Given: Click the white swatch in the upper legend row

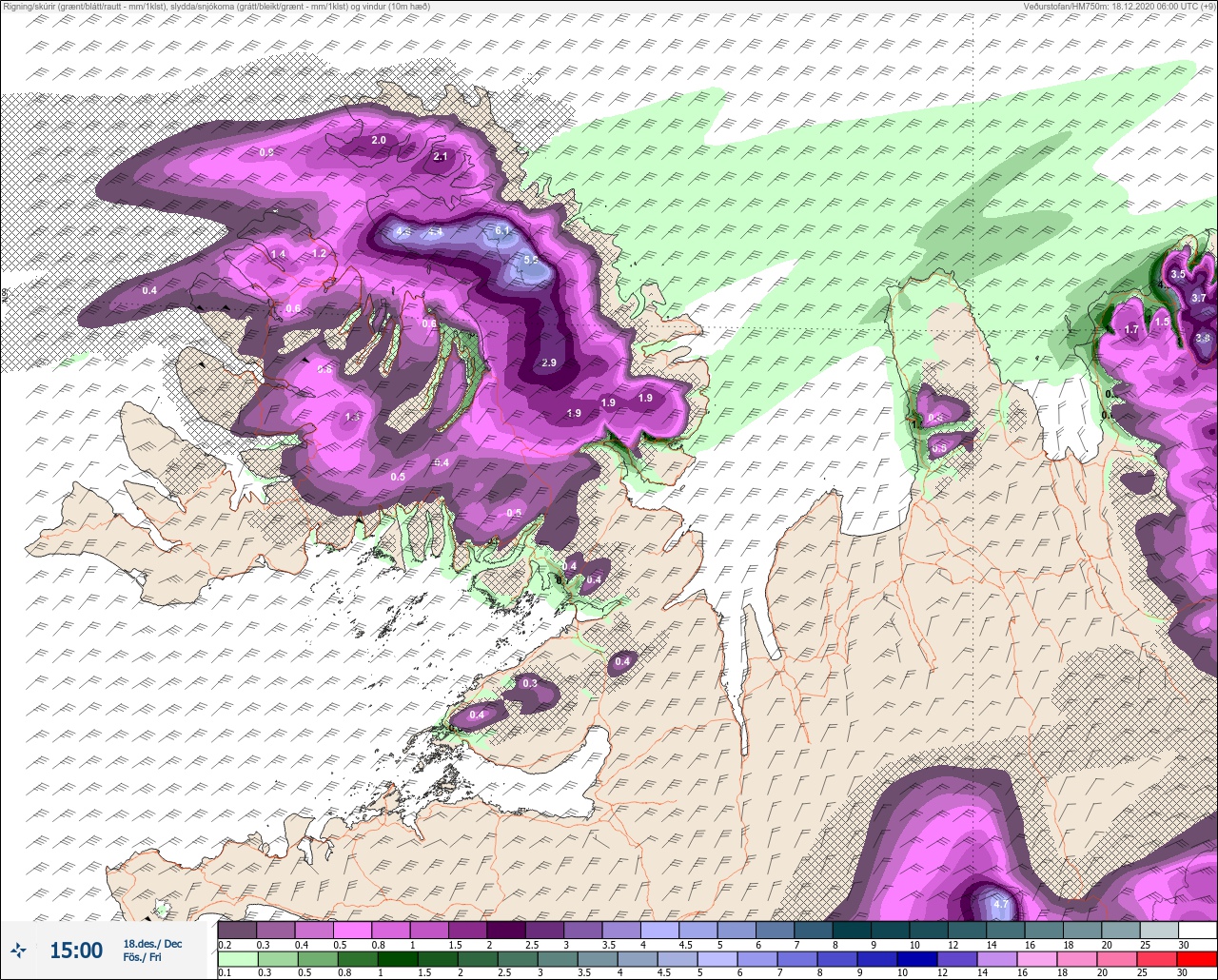Looking at the screenshot, I should tap(1198, 929).
